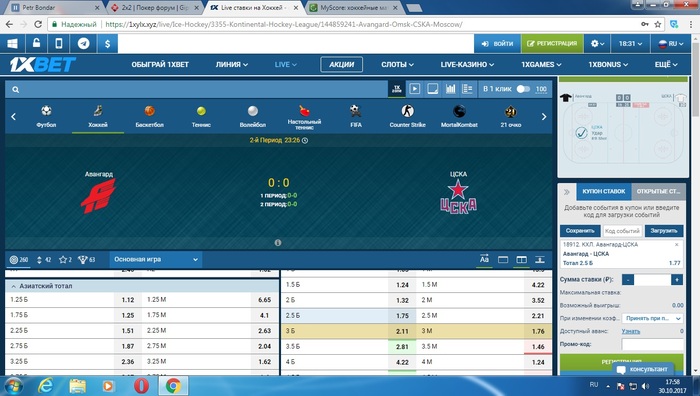This screenshot has width=700, height=396.
Task: Open the ЕЩЁ menu
Action: pos(666,65)
